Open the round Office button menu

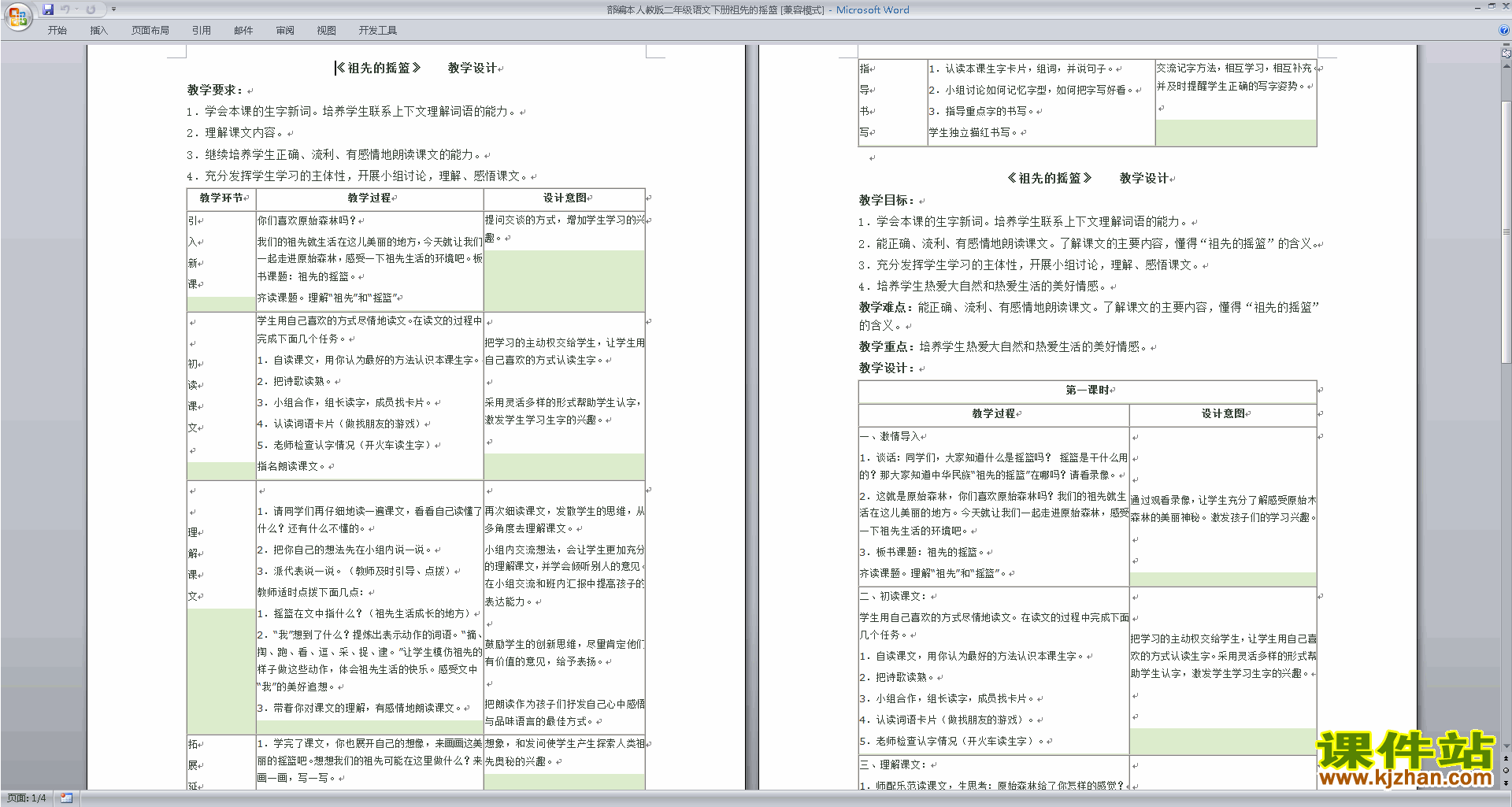[x=17, y=16]
